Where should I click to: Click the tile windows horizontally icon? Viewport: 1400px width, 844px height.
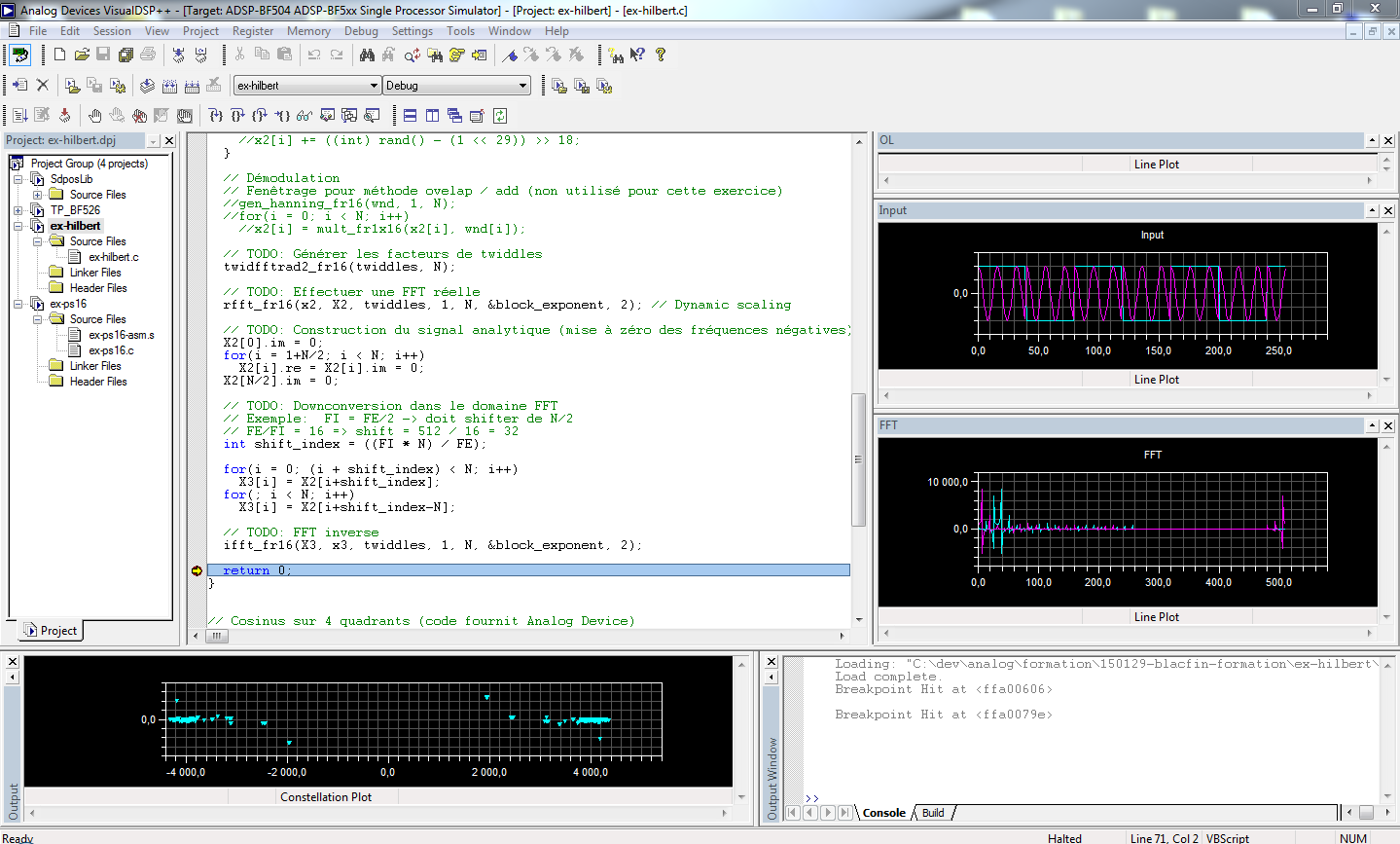tap(410, 115)
